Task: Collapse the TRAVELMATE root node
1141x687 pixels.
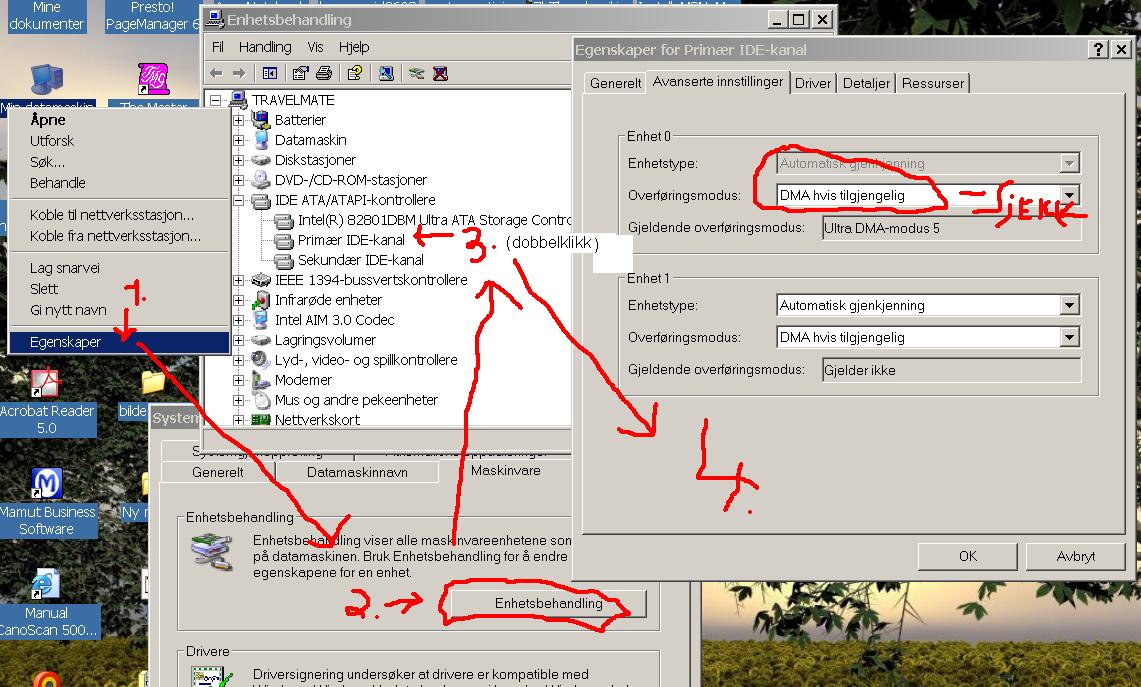Action: coord(215,100)
